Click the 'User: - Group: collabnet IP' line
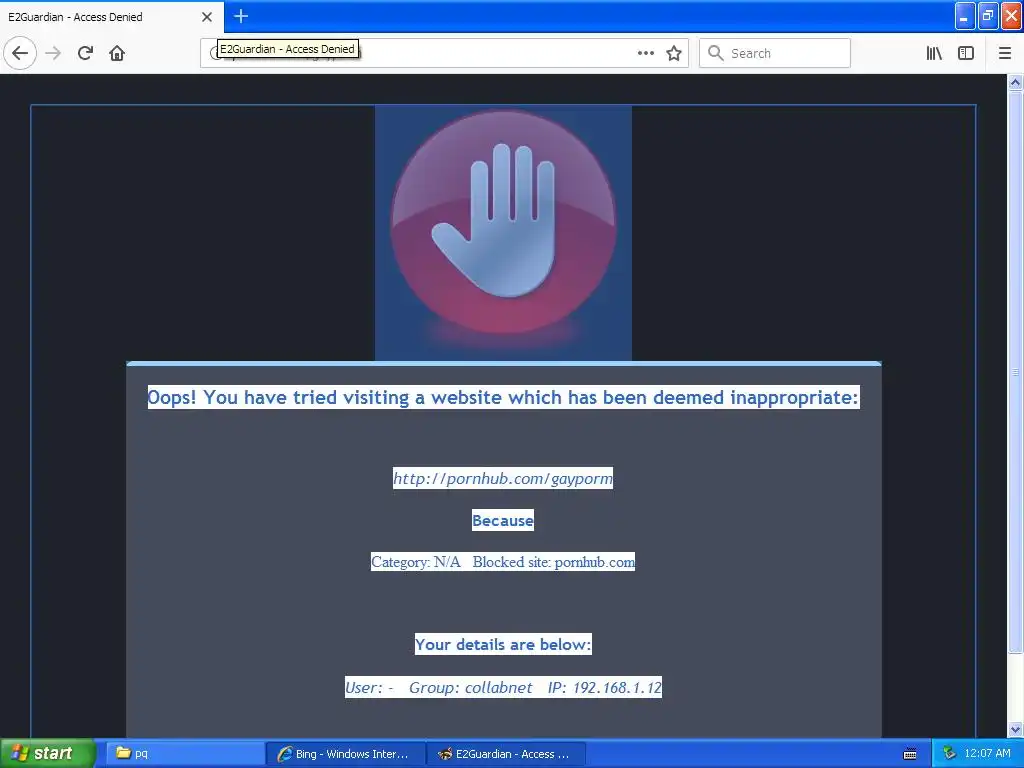The image size is (1024, 768). (x=503, y=687)
